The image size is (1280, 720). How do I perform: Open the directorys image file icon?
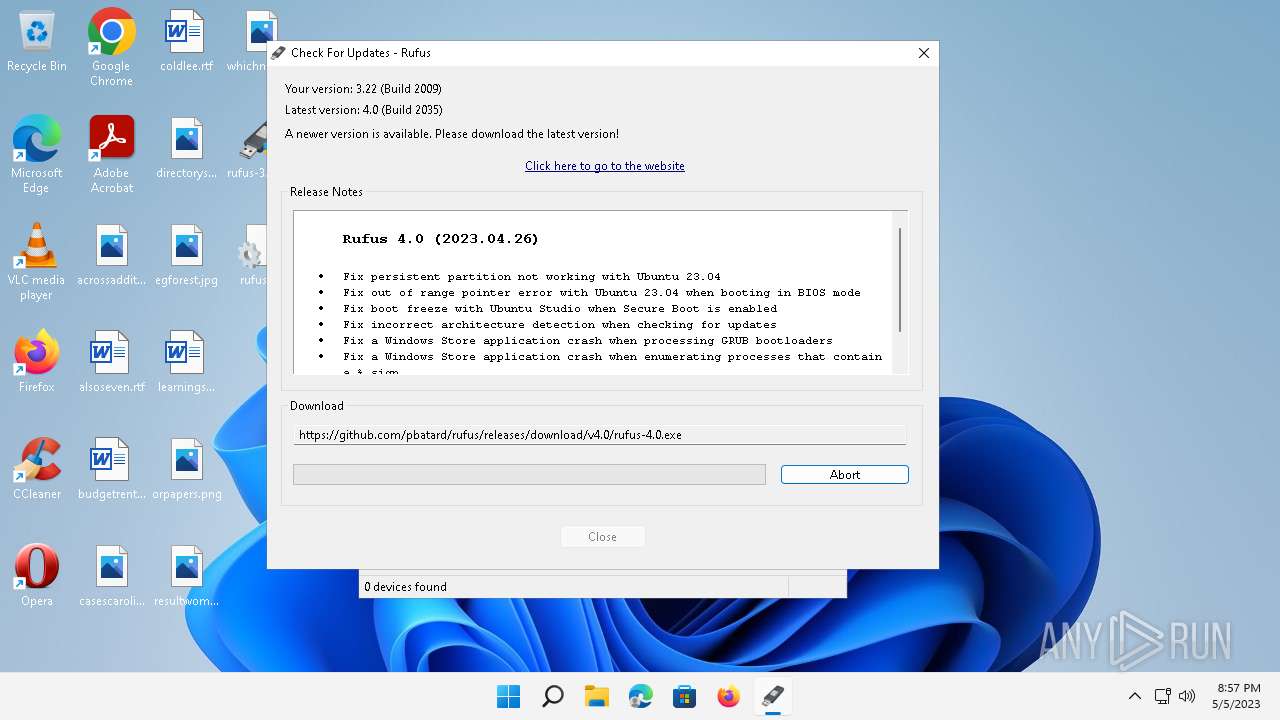click(x=186, y=148)
